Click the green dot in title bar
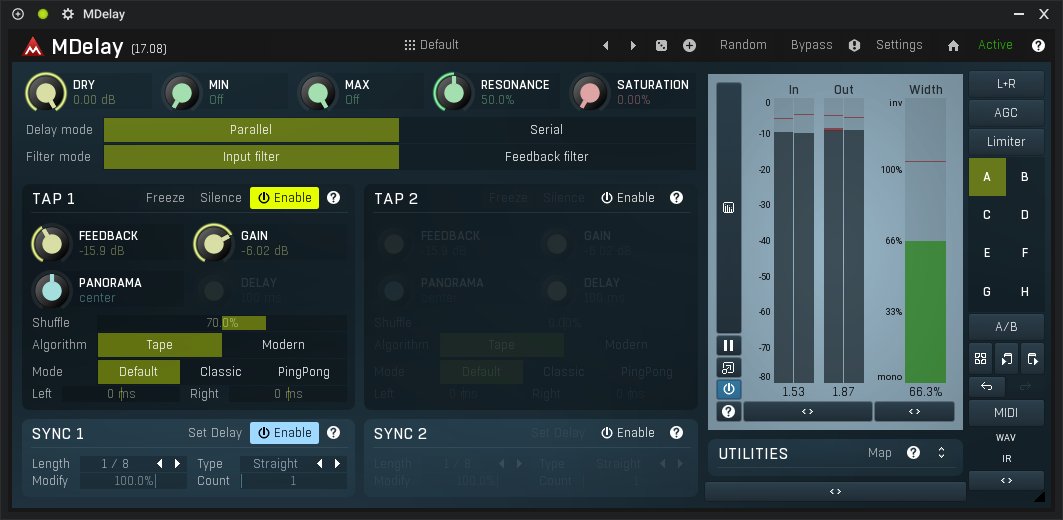This screenshot has width=1063, height=520. click(x=43, y=14)
